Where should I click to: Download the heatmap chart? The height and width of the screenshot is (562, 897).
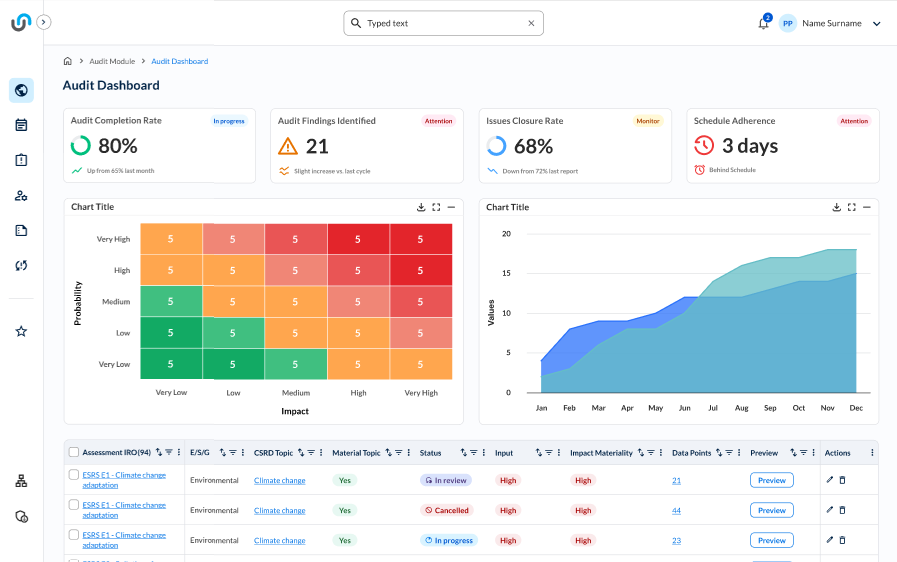pyautogui.click(x=421, y=207)
